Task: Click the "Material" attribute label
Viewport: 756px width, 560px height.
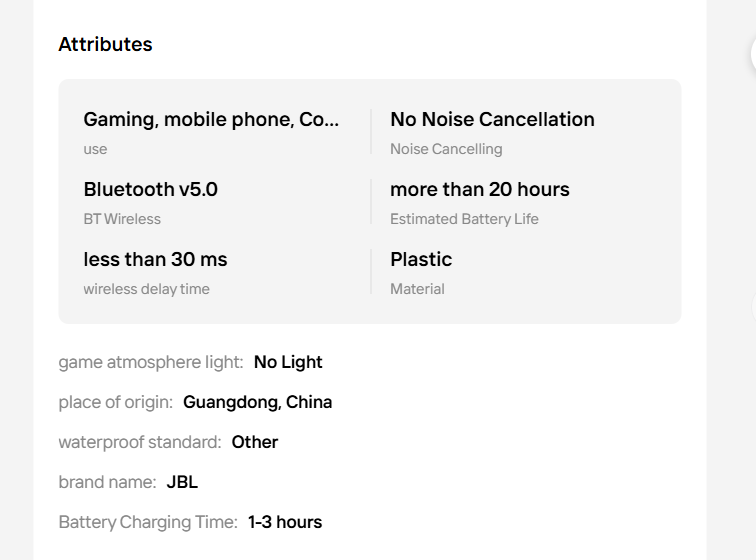Action: pos(417,289)
